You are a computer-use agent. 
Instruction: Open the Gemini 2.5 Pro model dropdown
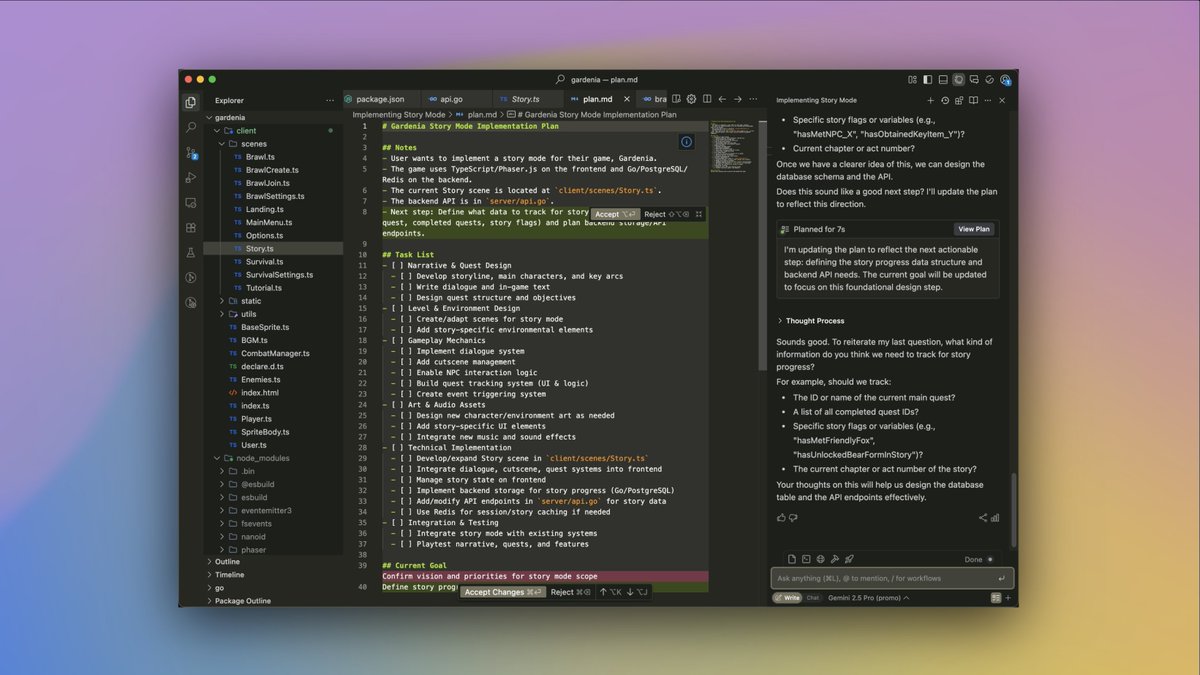point(869,598)
